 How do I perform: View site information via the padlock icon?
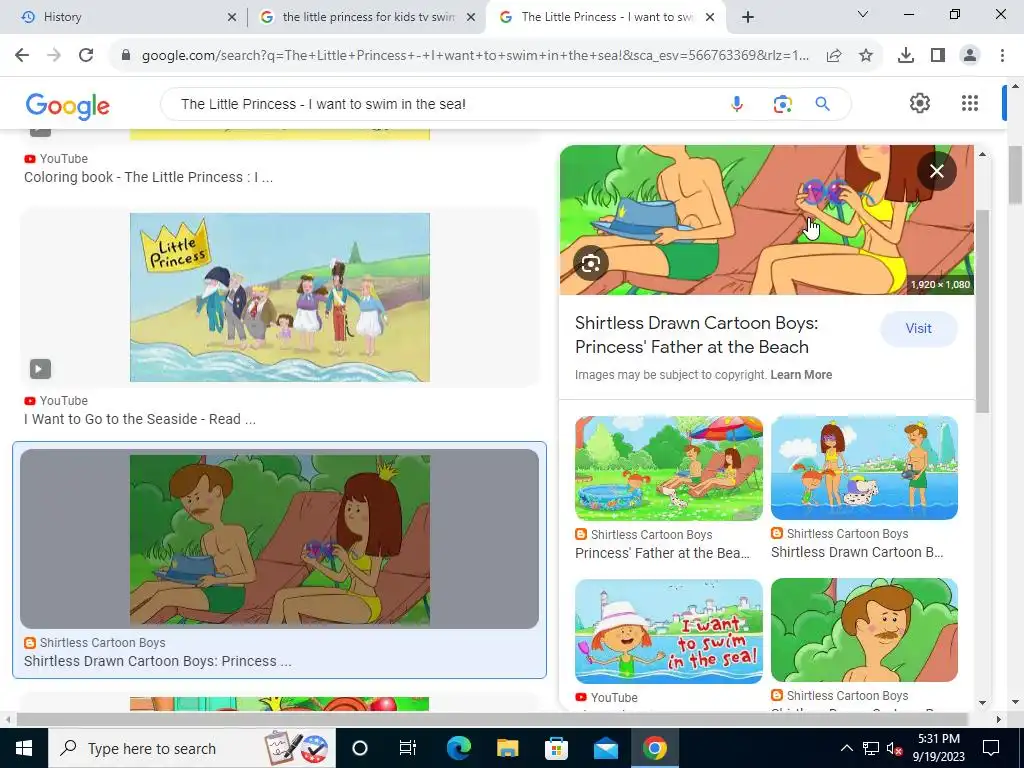126,56
